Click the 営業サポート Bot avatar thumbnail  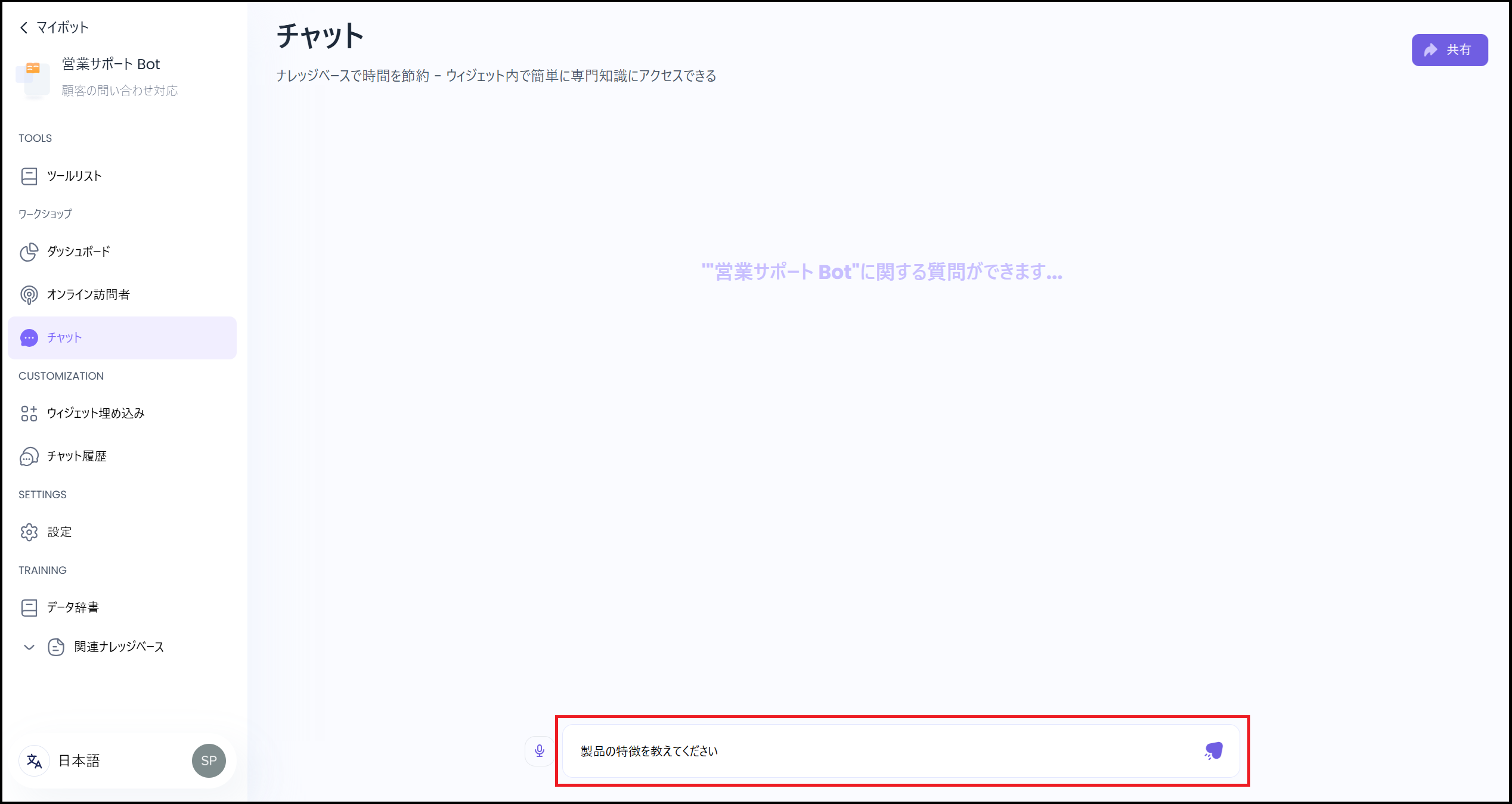pos(33,79)
